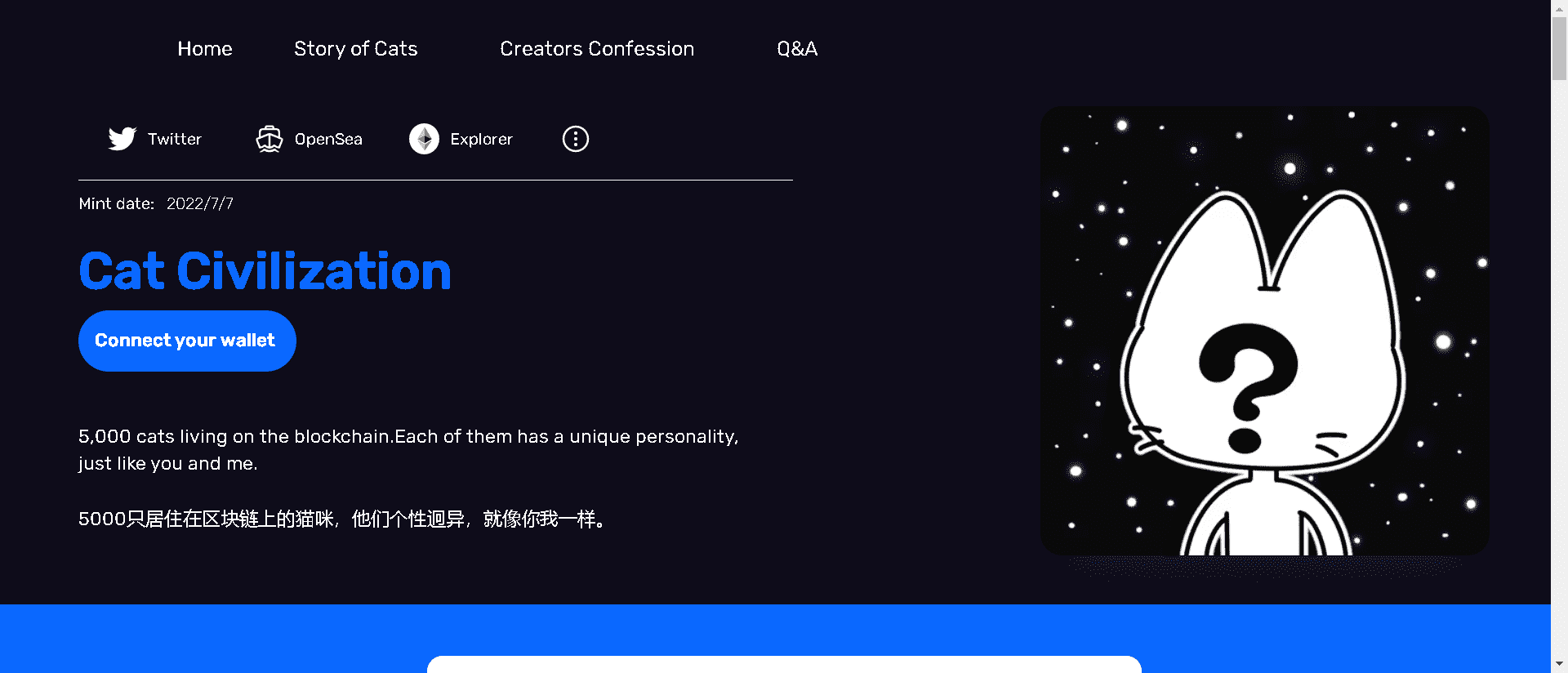Open the Explorer text link
The image size is (1568, 673).
481,139
